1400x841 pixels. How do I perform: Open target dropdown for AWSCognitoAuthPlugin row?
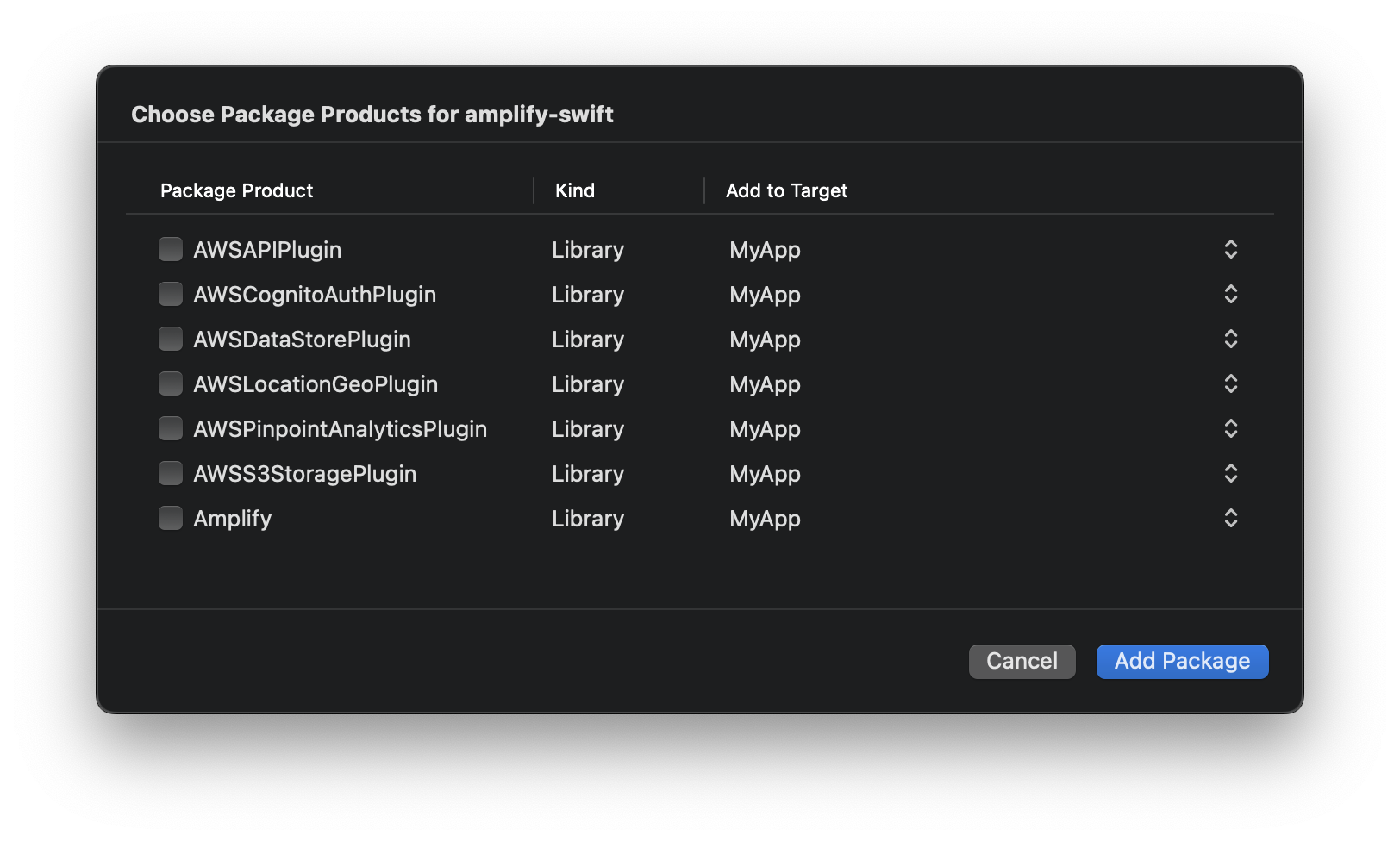click(1231, 294)
